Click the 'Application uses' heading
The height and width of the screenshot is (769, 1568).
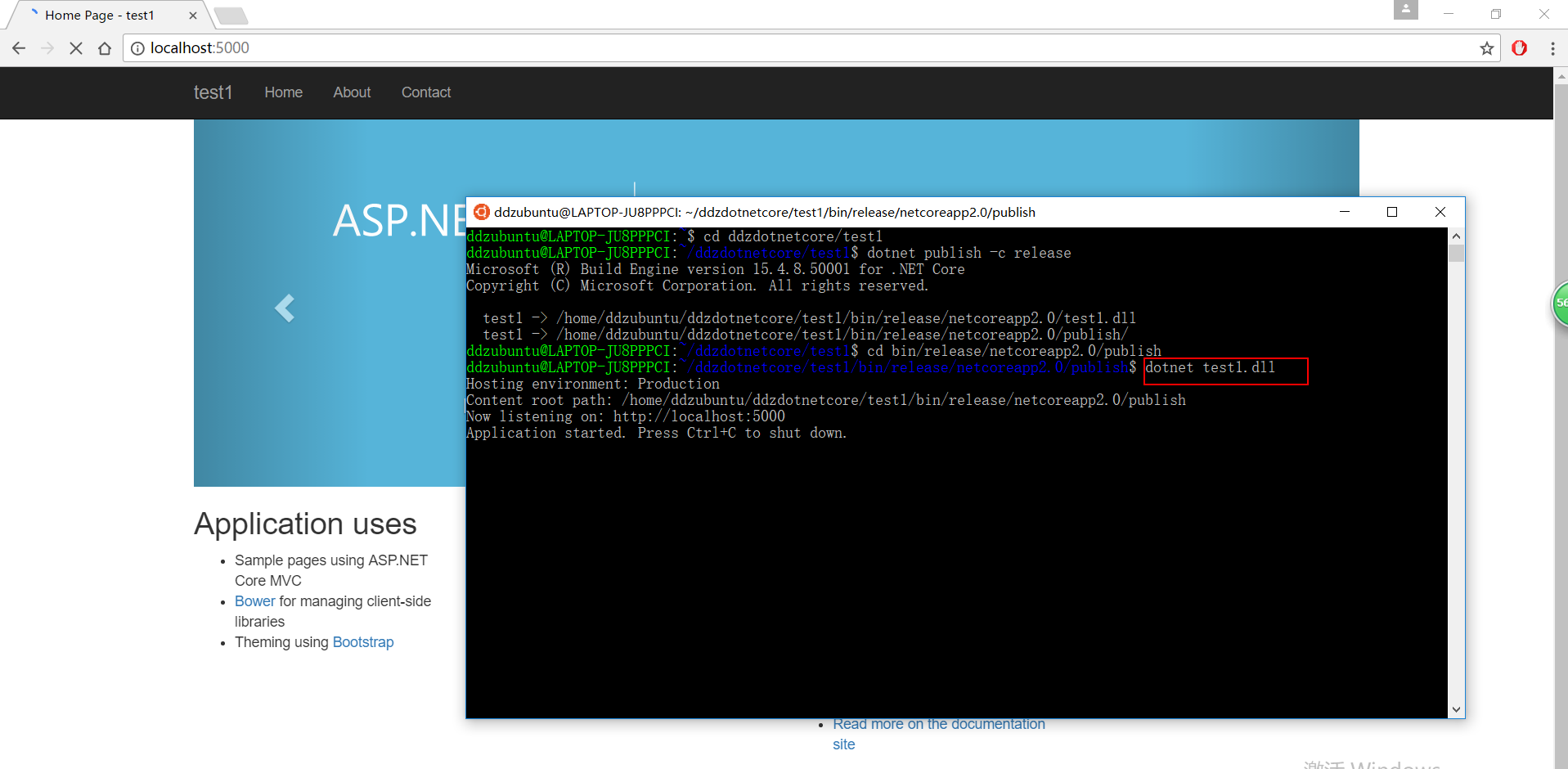pos(305,524)
